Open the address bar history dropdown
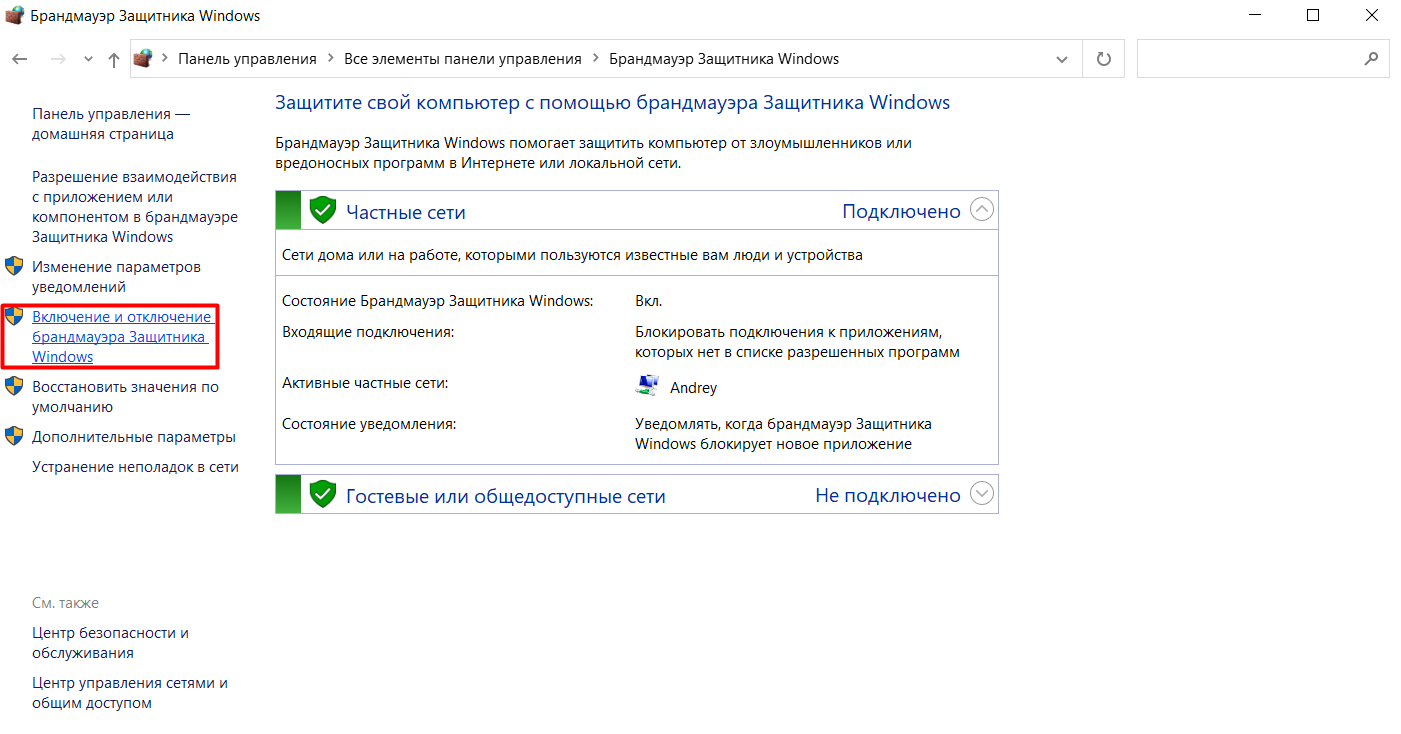Image resolution: width=1401 pixels, height=734 pixels. click(1062, 59)
